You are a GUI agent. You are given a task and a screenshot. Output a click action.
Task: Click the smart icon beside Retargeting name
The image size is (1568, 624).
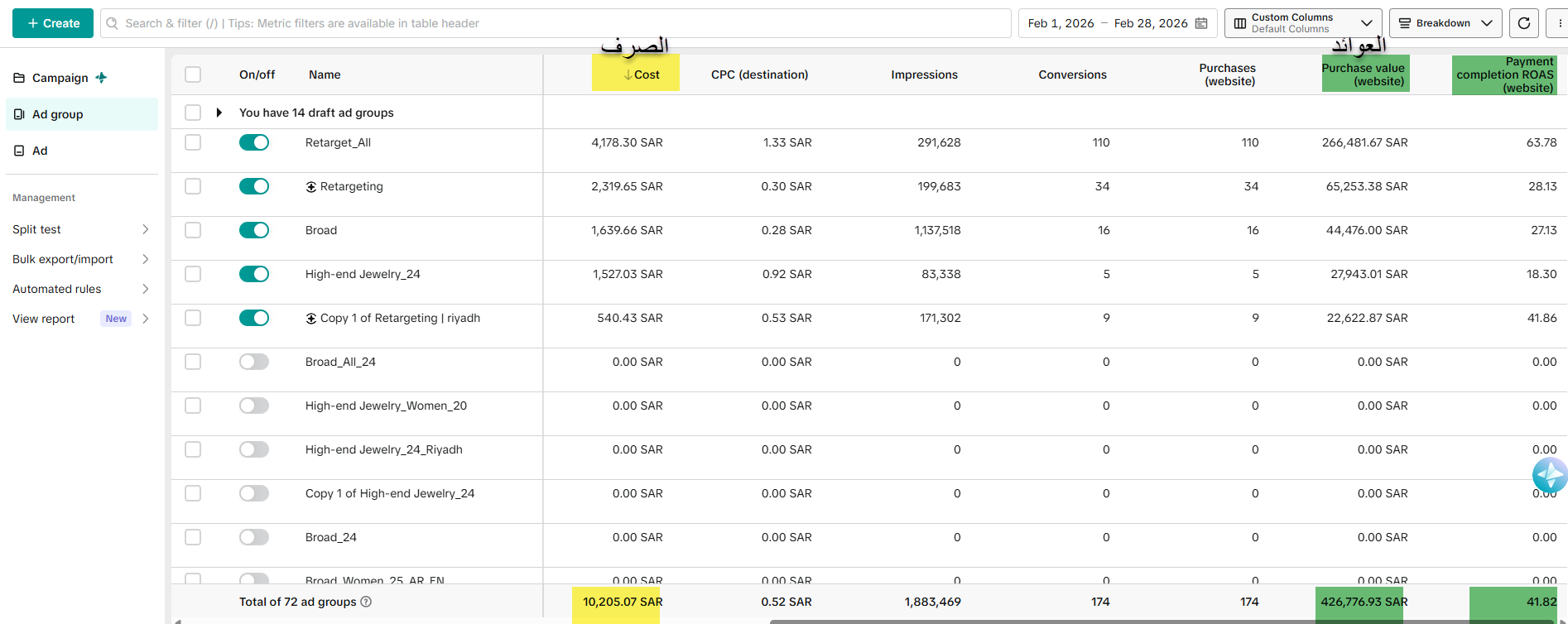point(311,187)
